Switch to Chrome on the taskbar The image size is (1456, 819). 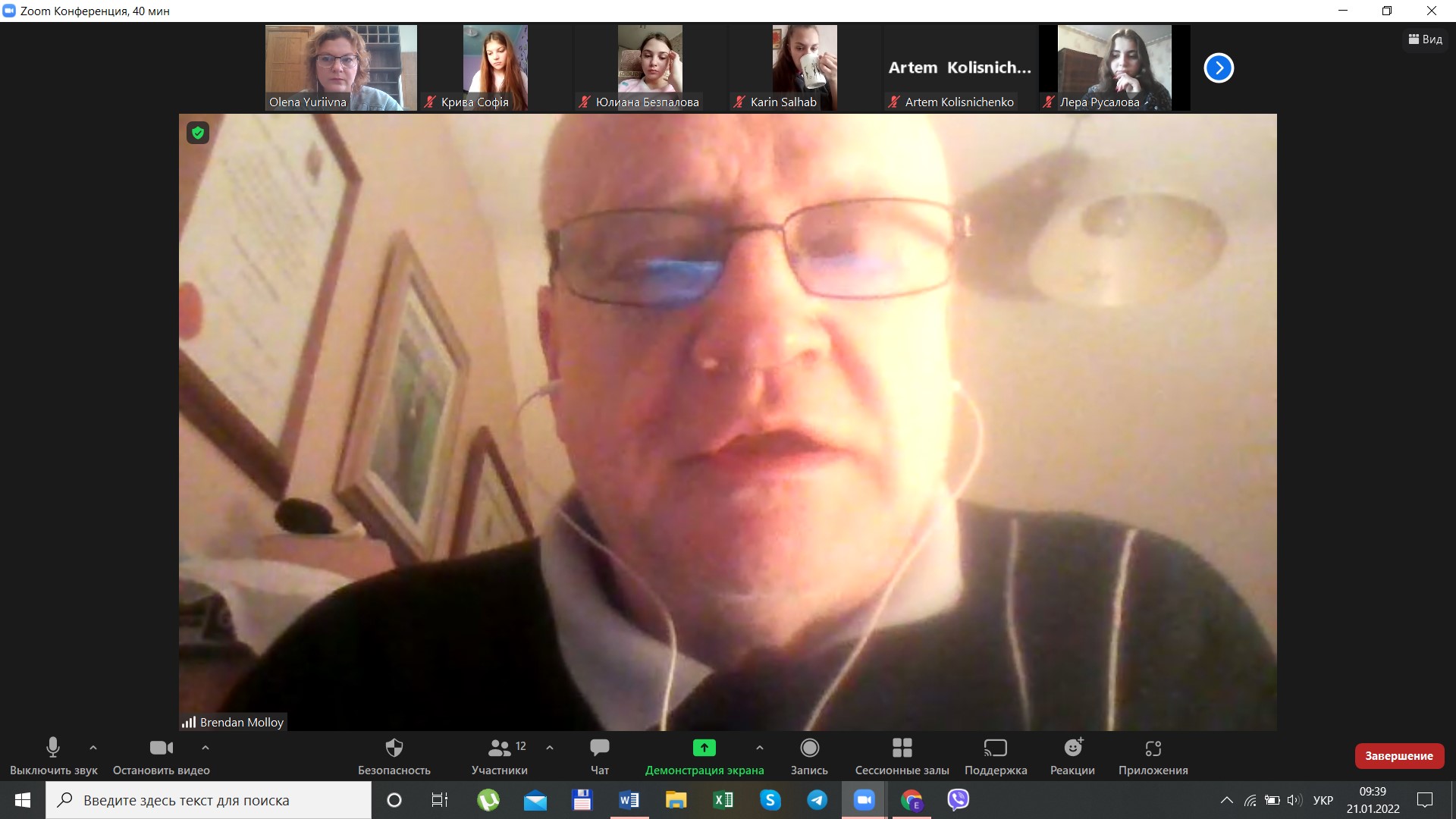coord(912,800)
